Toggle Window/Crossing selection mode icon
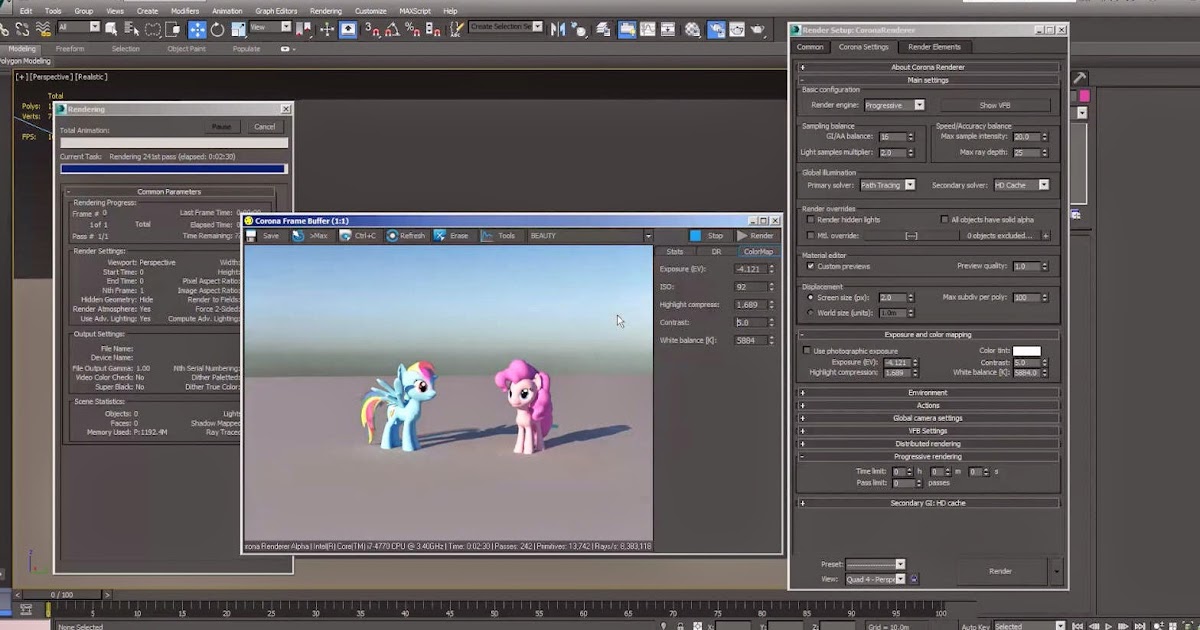Image resolution: width=1200 pixels, height=630 pixels. pyautogui.click(x=172, y=30)
